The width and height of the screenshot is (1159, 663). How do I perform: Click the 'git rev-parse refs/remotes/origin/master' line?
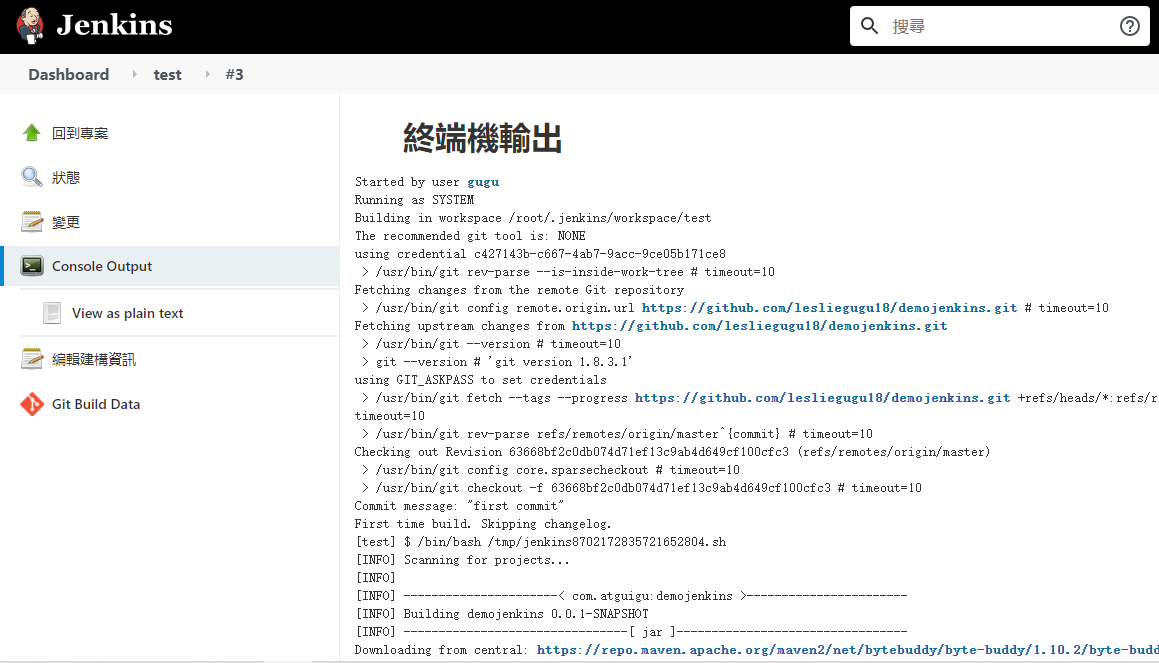click(617, 434)
